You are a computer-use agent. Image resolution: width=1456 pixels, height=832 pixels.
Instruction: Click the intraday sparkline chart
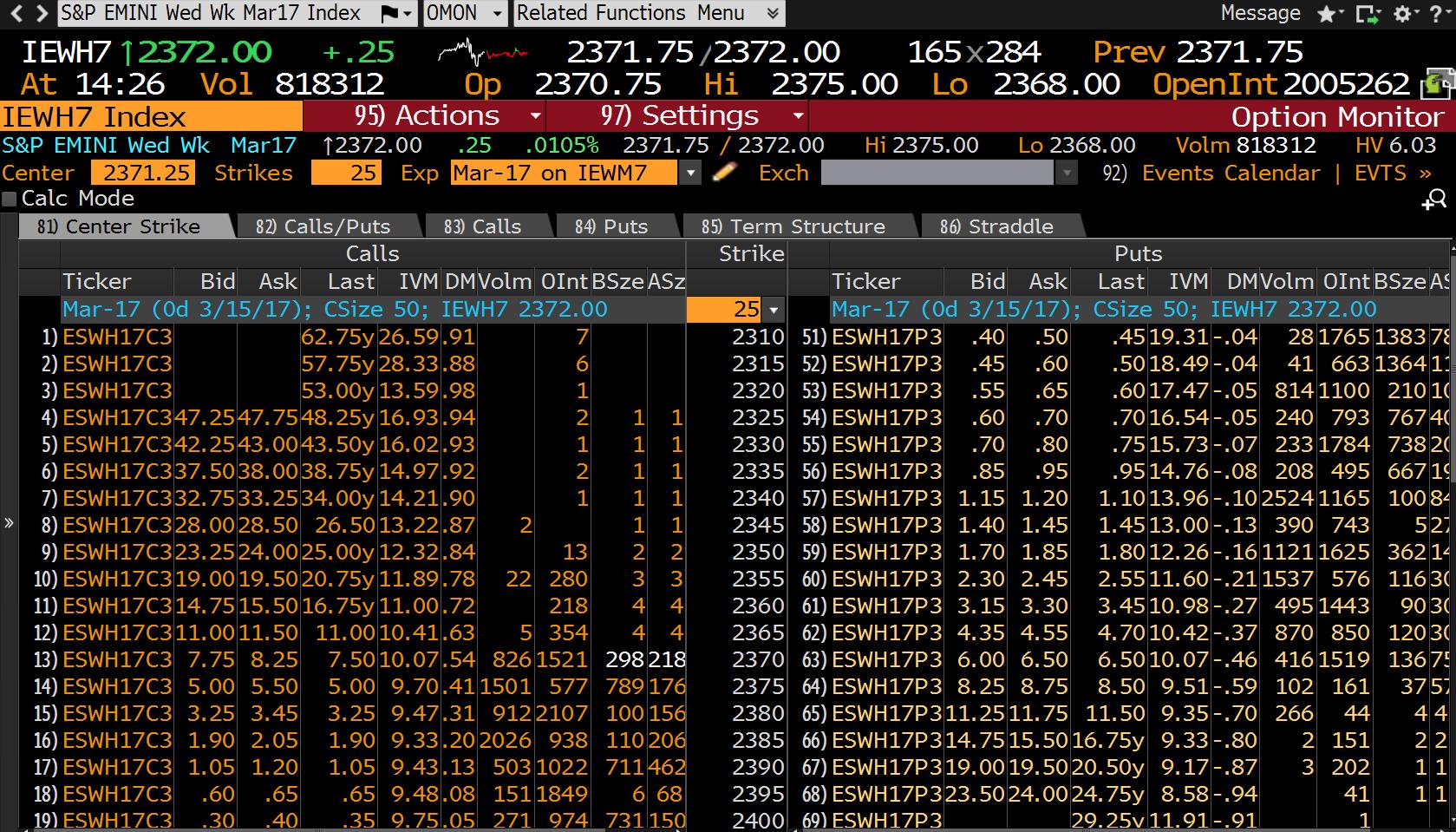point(482,53)
